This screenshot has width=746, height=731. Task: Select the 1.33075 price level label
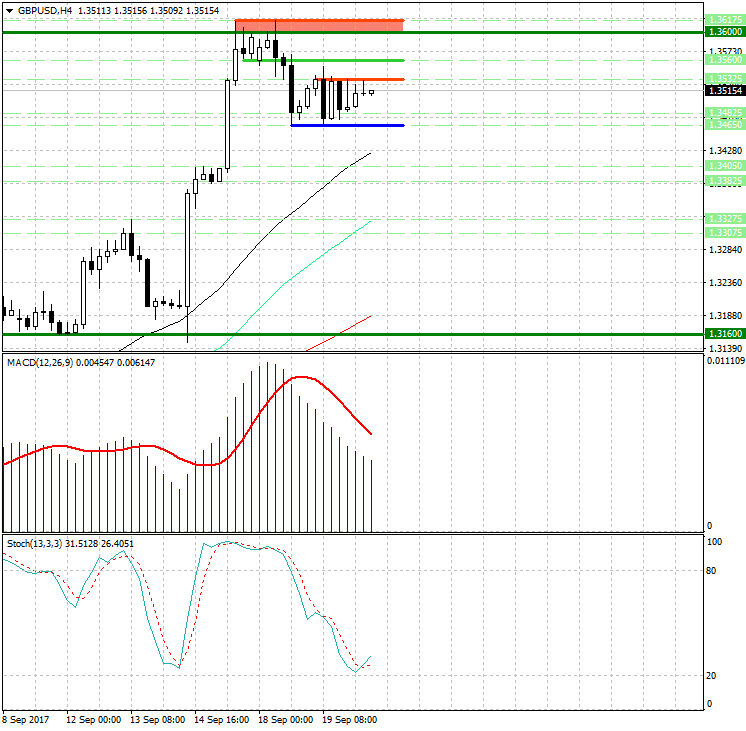(725, 233)
